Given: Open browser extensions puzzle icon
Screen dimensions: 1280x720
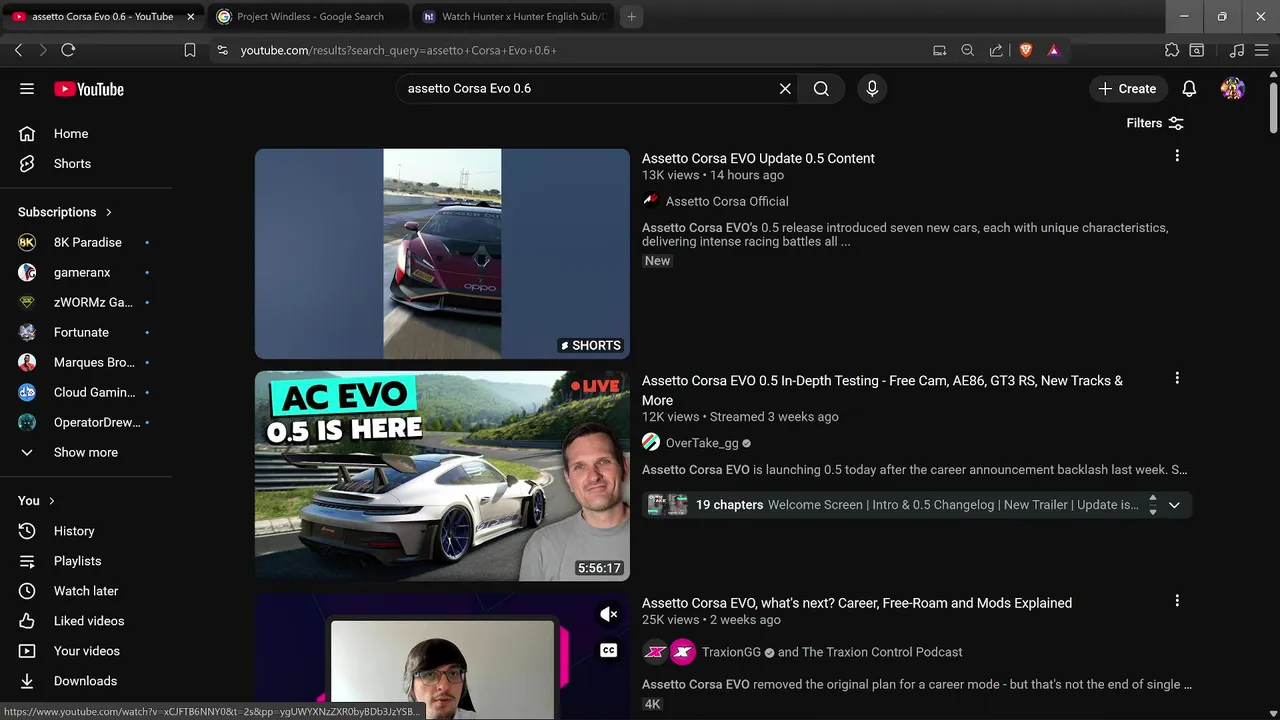Looking at the screenshot, I should pyautogui.click(x=1172, y=50).
